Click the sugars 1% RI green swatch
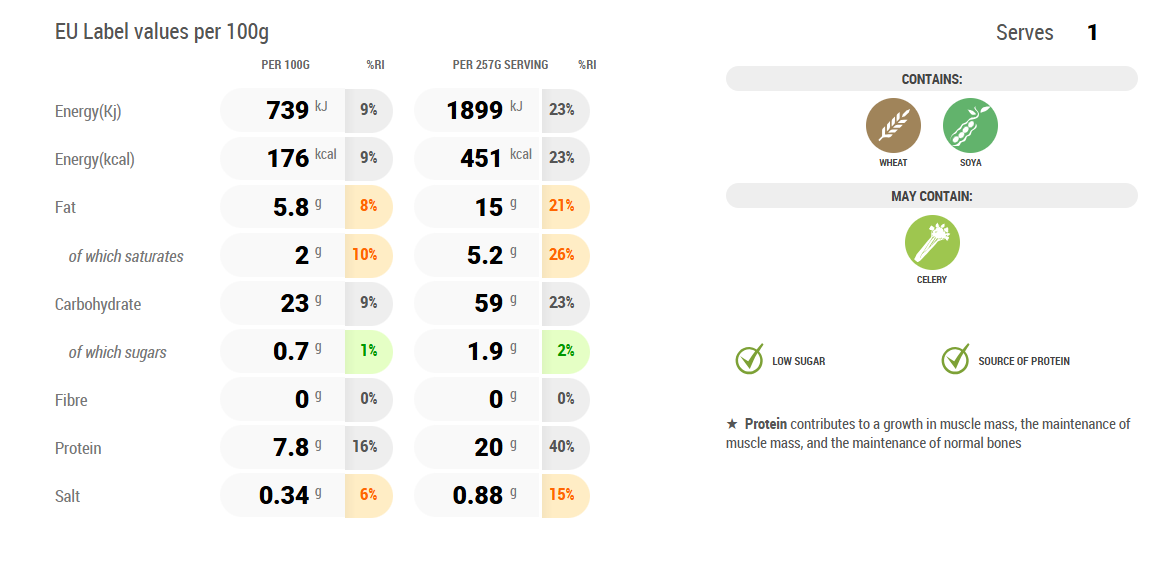Image resolution: width=1152 pixels, height=562 pixels. point(368,352)
